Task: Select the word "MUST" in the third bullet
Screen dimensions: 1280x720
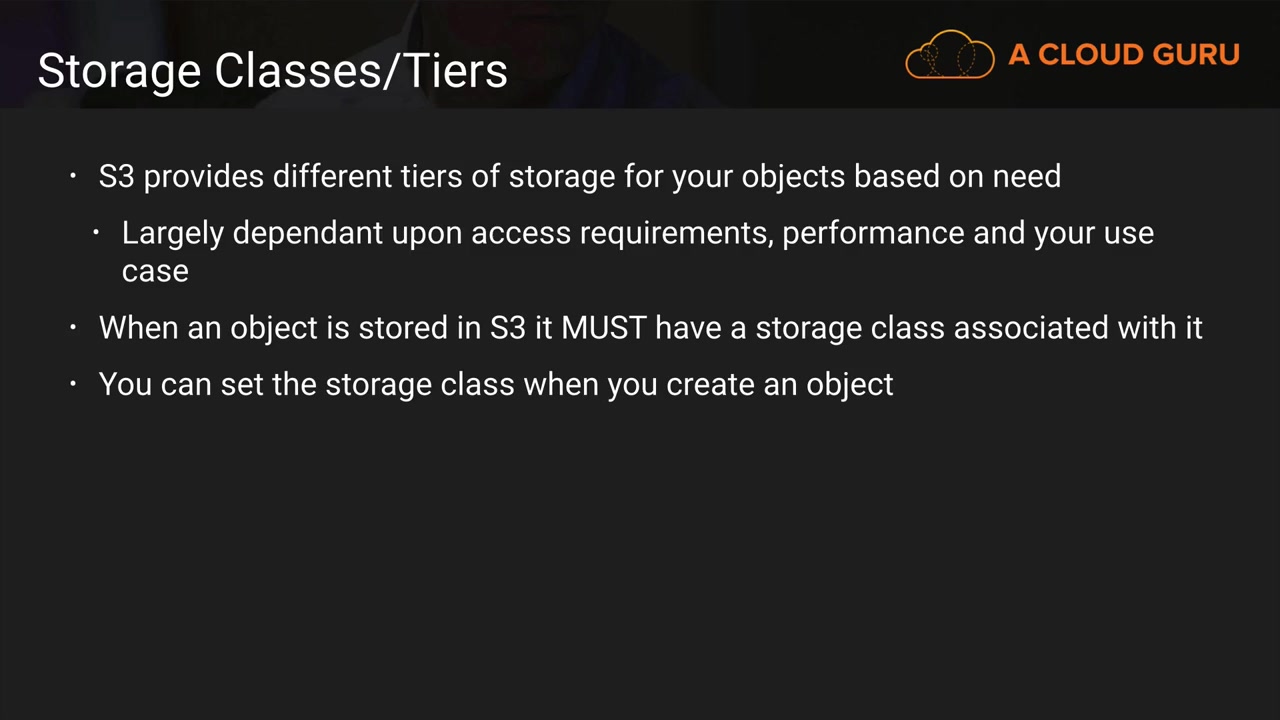Action: click(x=603, y=328)
